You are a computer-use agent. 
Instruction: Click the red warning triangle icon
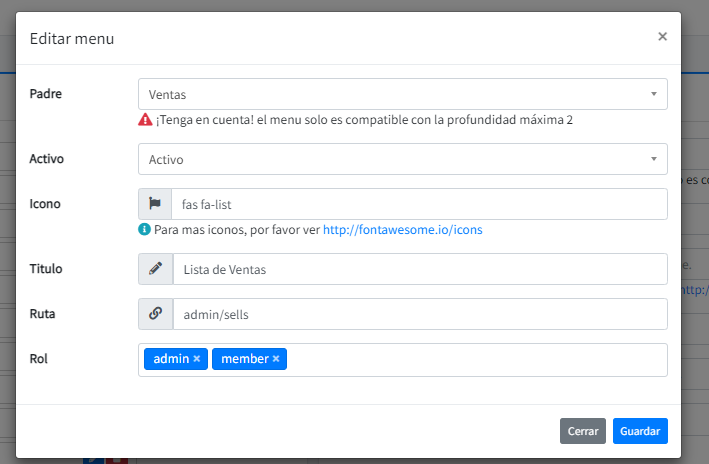pyautogui.click(x=145, y=120)
